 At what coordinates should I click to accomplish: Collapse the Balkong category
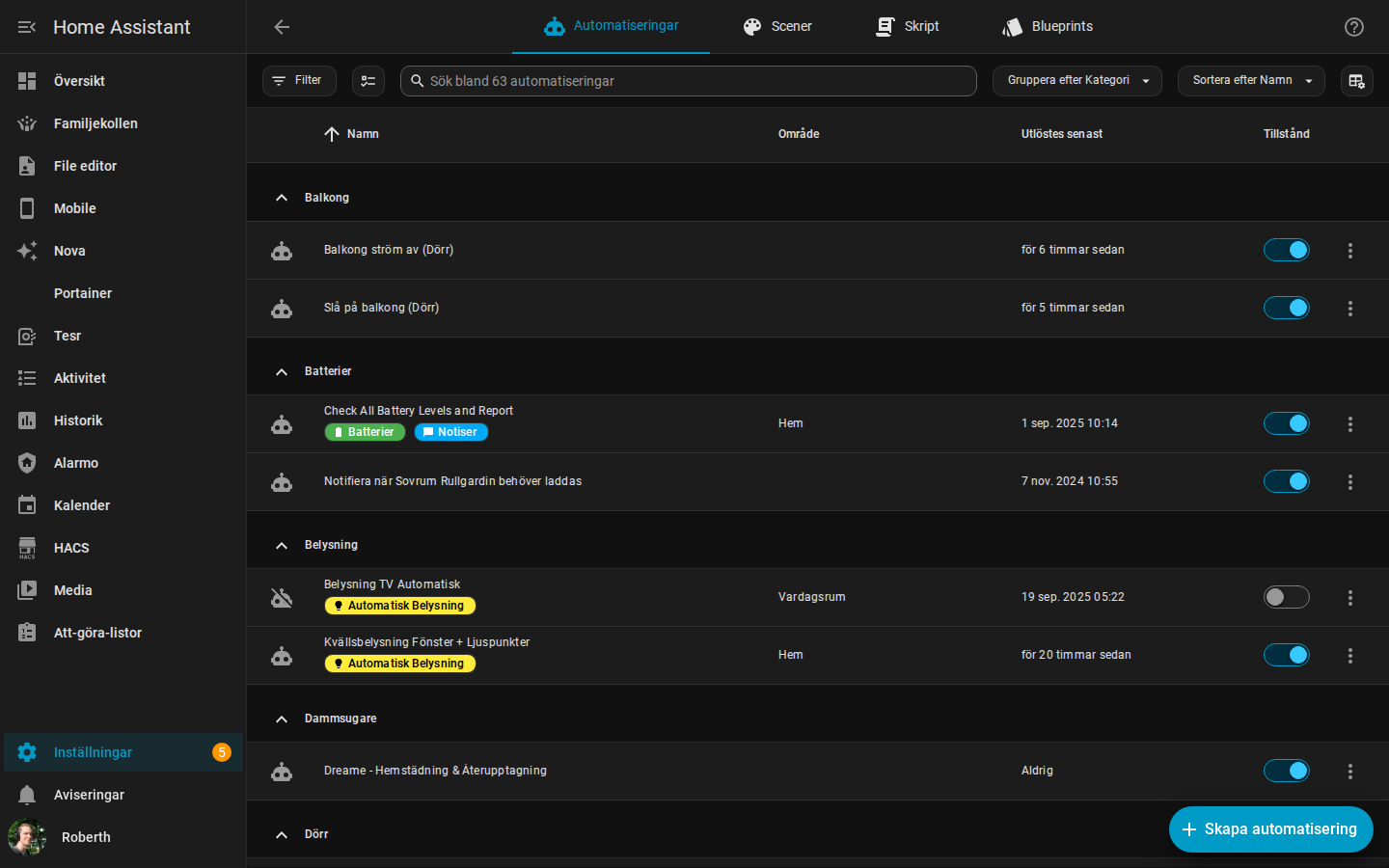coord(282,198)
